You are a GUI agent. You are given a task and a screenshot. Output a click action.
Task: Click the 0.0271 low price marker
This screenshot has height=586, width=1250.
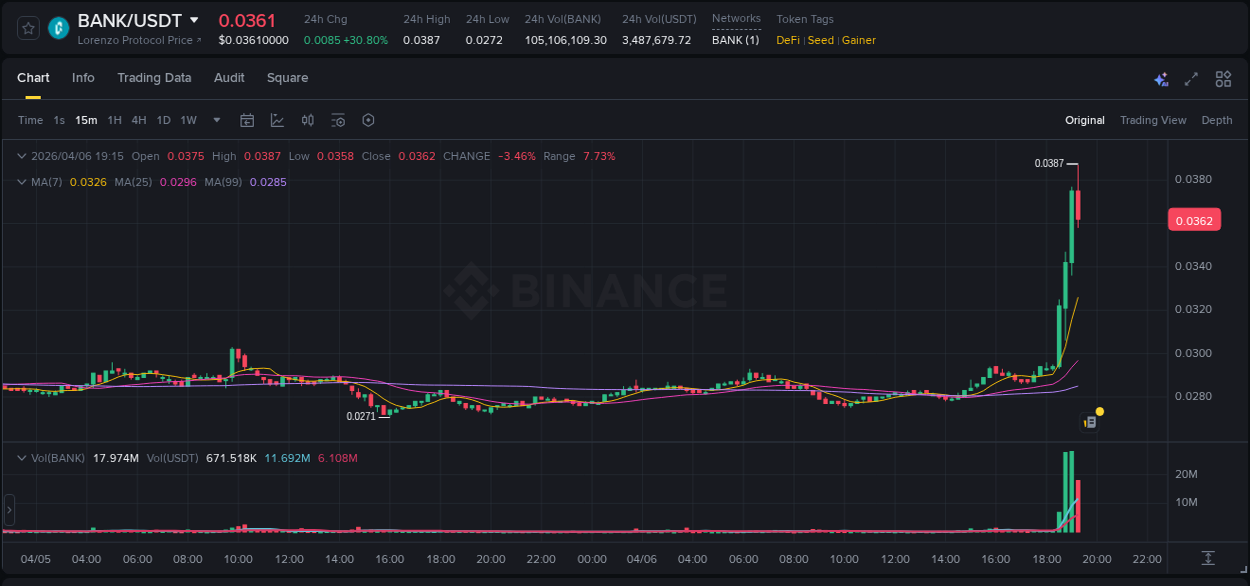361,416
